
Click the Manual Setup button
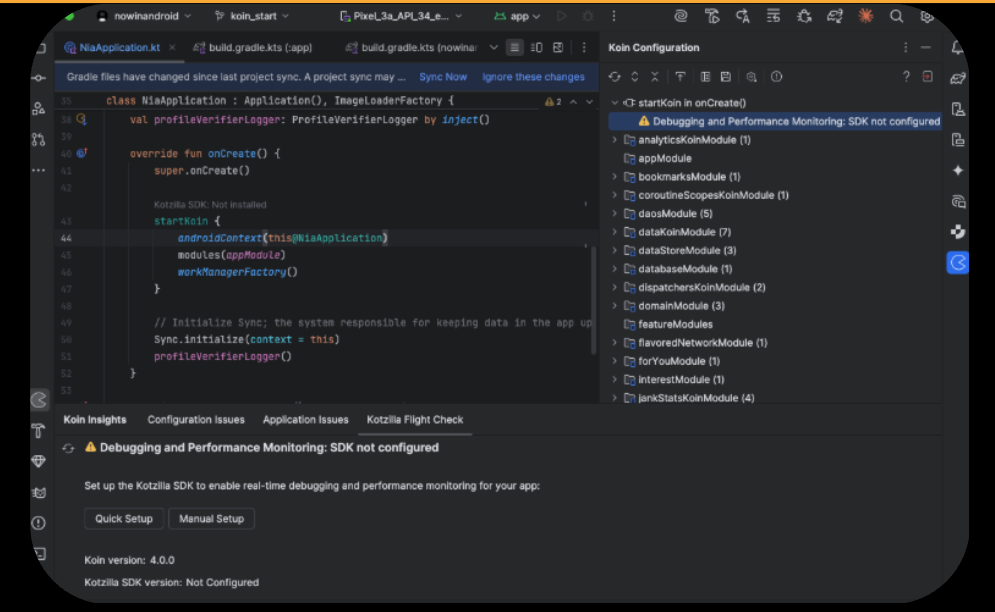coord(211,519)
